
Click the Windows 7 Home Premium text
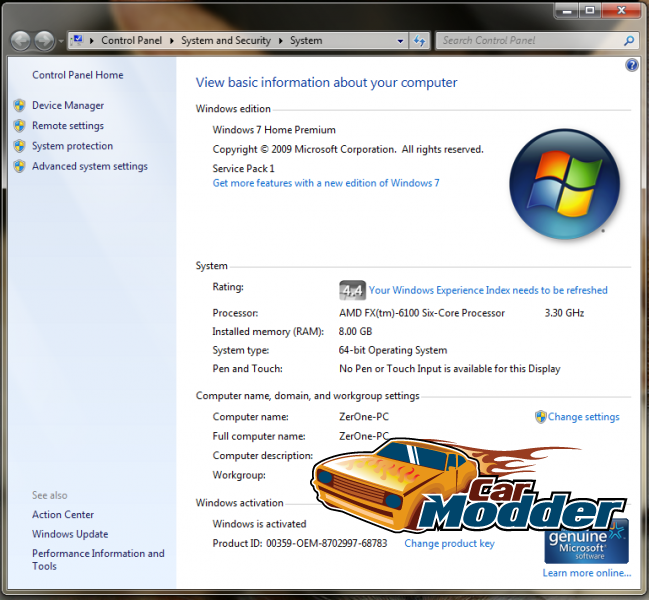[274, 130]
